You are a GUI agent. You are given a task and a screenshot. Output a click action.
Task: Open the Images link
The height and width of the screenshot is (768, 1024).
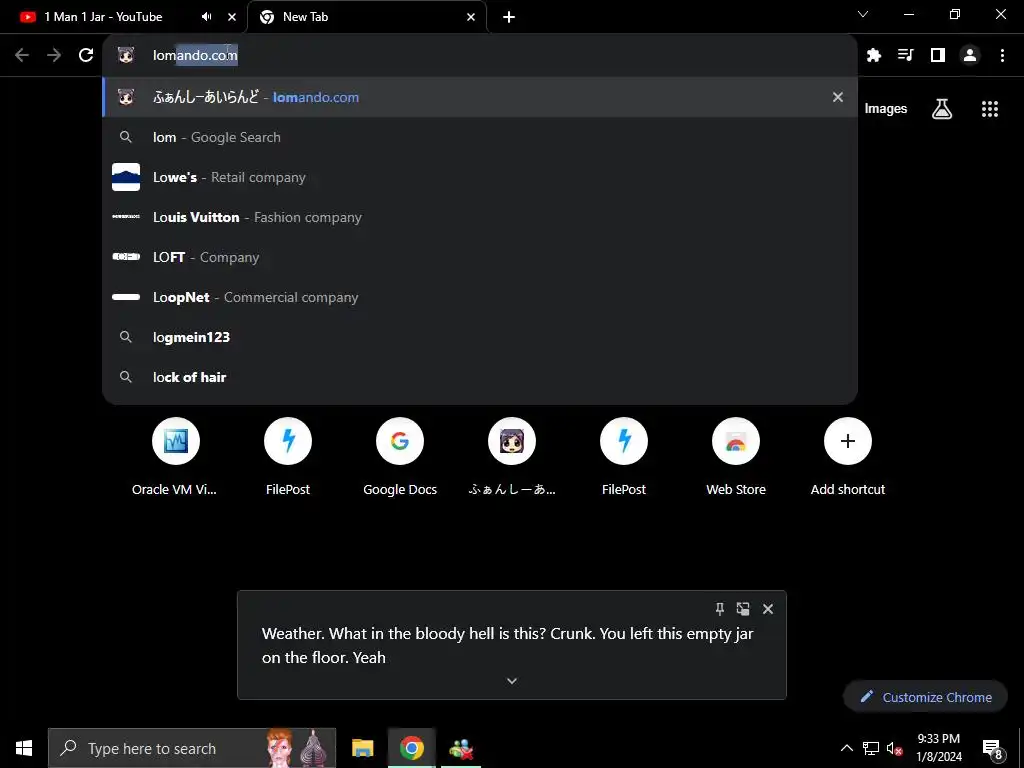886,108
